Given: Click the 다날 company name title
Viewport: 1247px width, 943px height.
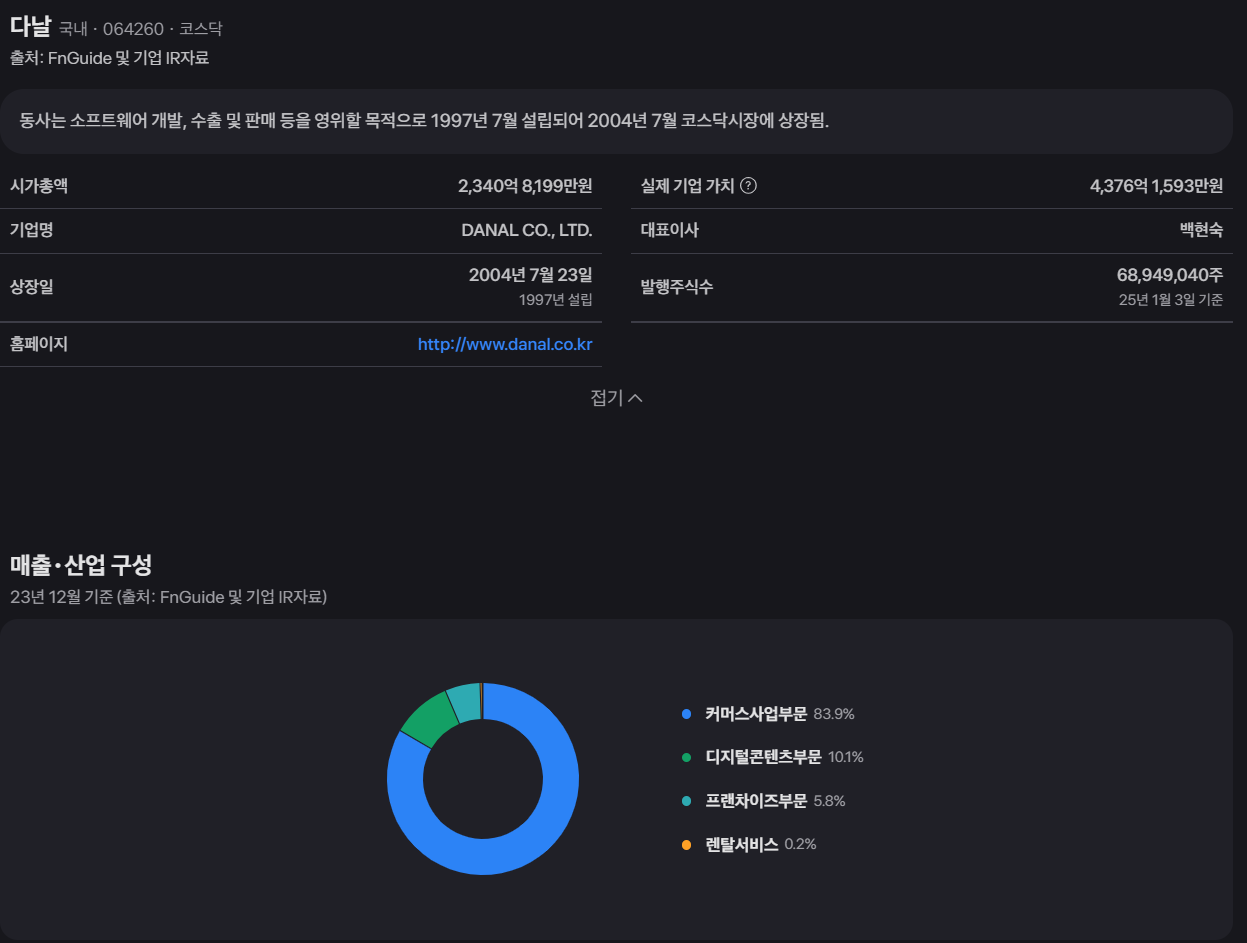Looking at the screenshot, I should pos(30,26).
